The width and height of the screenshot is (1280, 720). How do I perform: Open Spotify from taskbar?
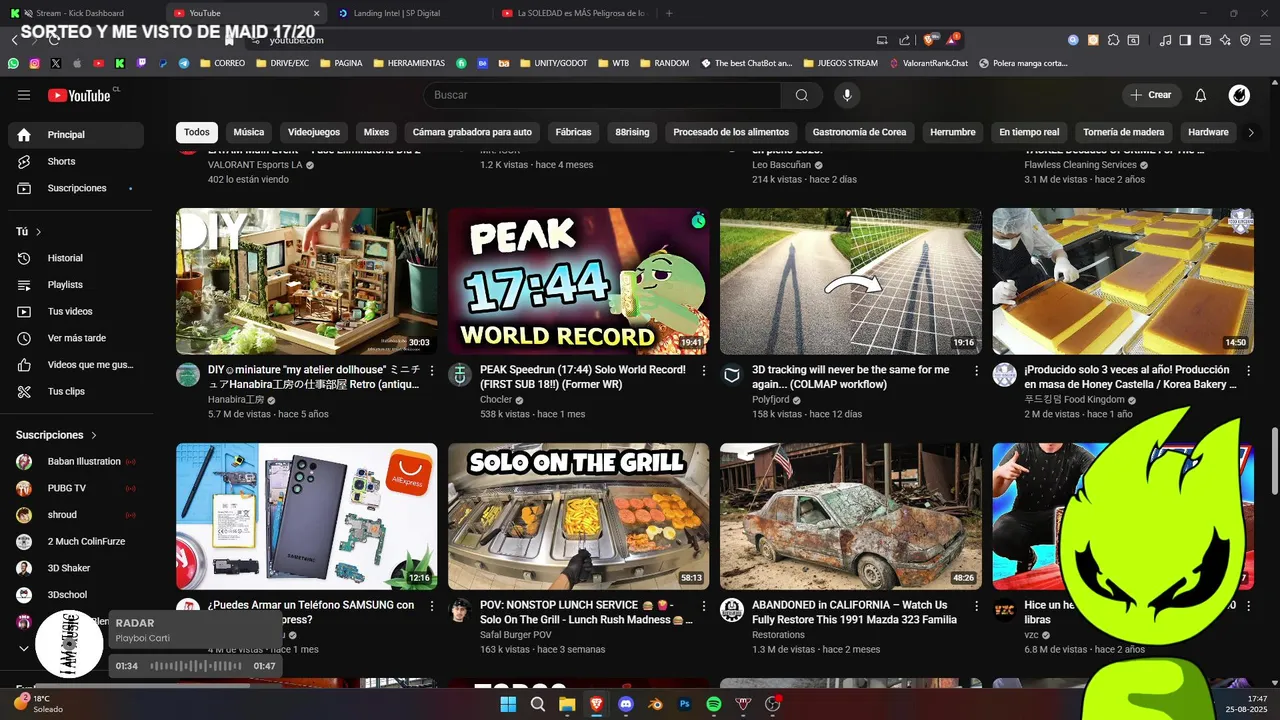point(714,704)
